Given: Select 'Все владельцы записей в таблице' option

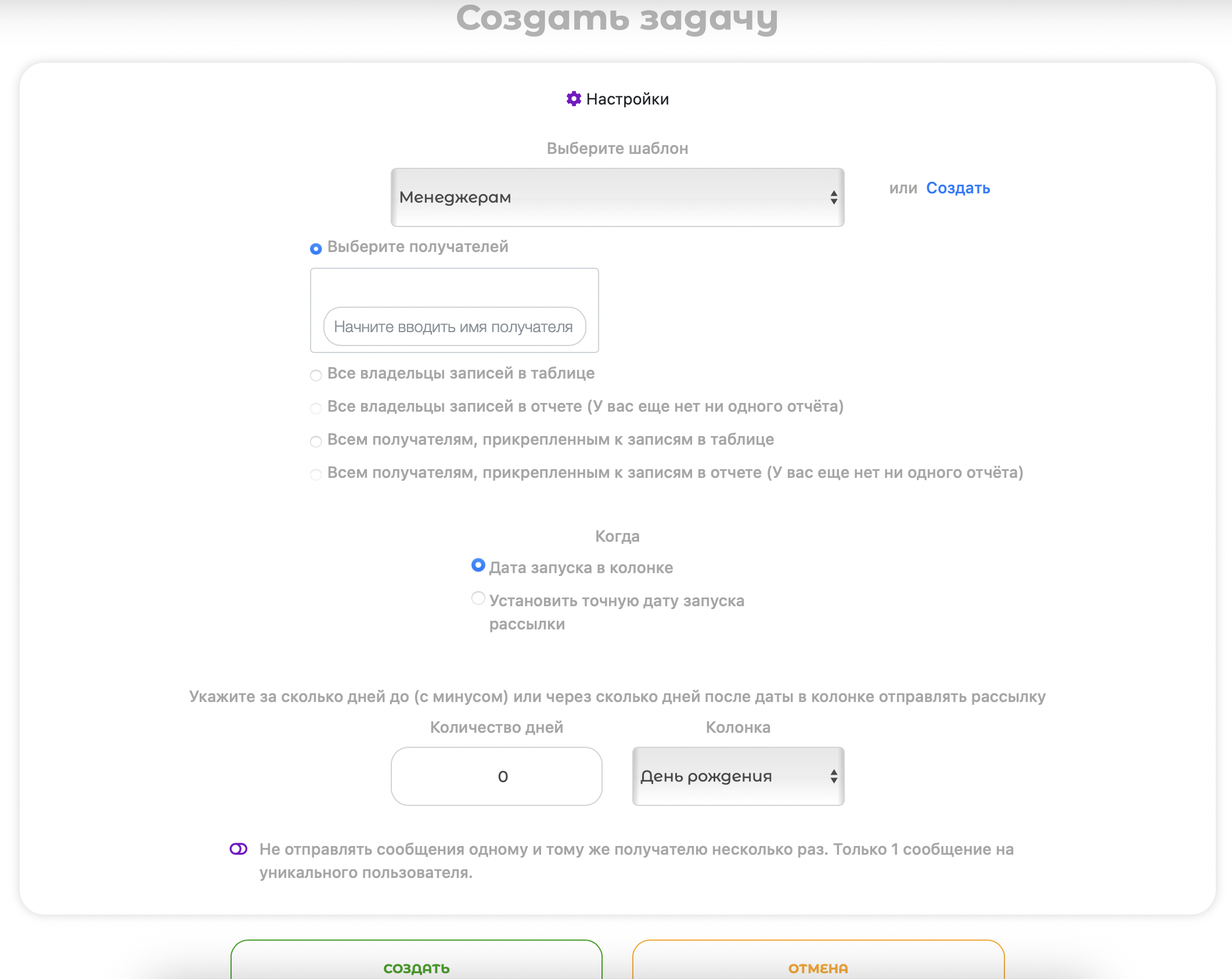Looking at the screenshot, I should tap(316, 376).
